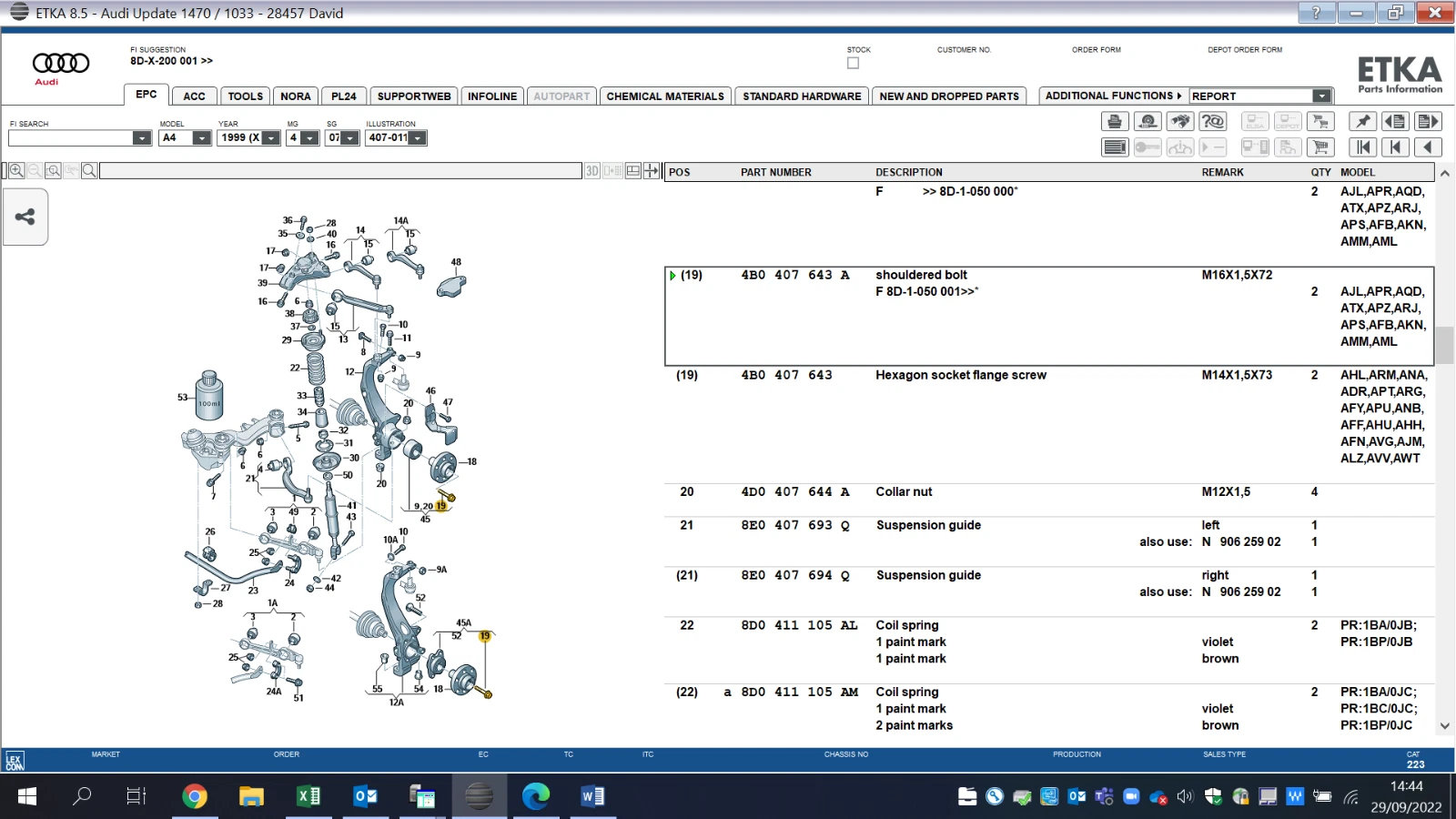Jump to the first entry with the bar-arrow icon

[1362, 147]
